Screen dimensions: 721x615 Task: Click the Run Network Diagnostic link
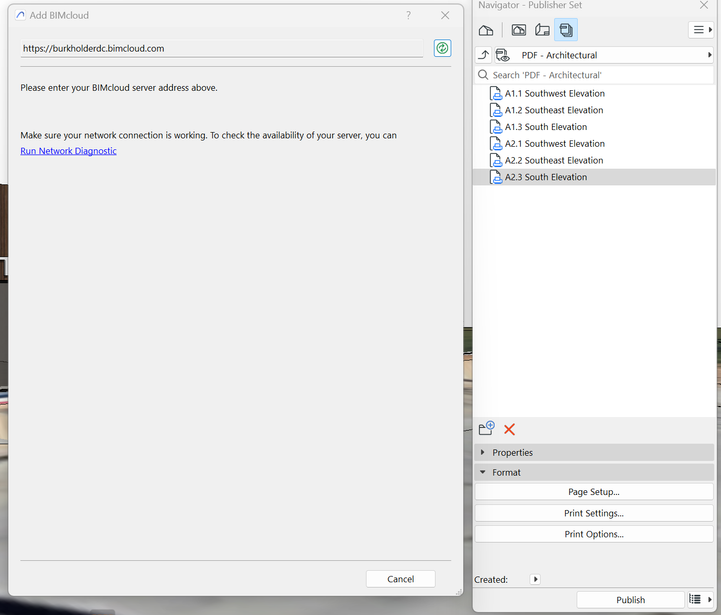click(x=68, y=151)
